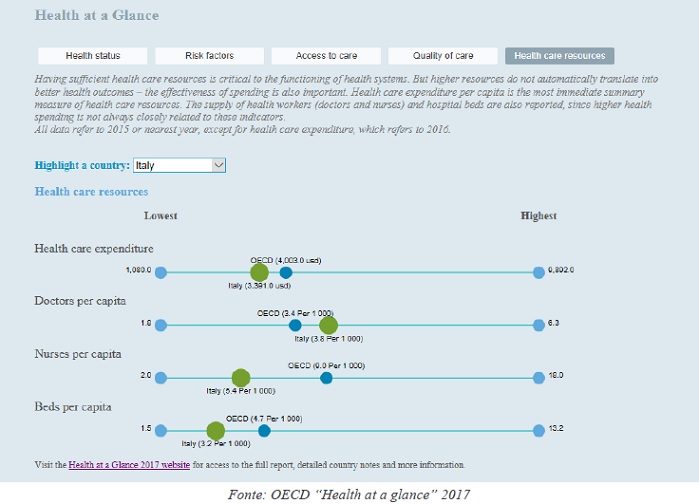
Task: Click Italy's green health care expenditure marker
Action: [259, 272]
